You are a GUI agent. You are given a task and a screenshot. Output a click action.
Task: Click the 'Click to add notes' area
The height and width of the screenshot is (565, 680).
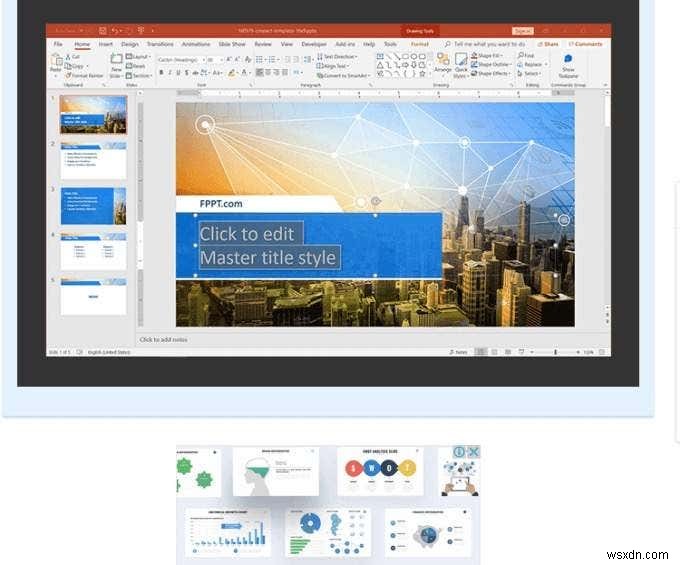click(163, 340)
